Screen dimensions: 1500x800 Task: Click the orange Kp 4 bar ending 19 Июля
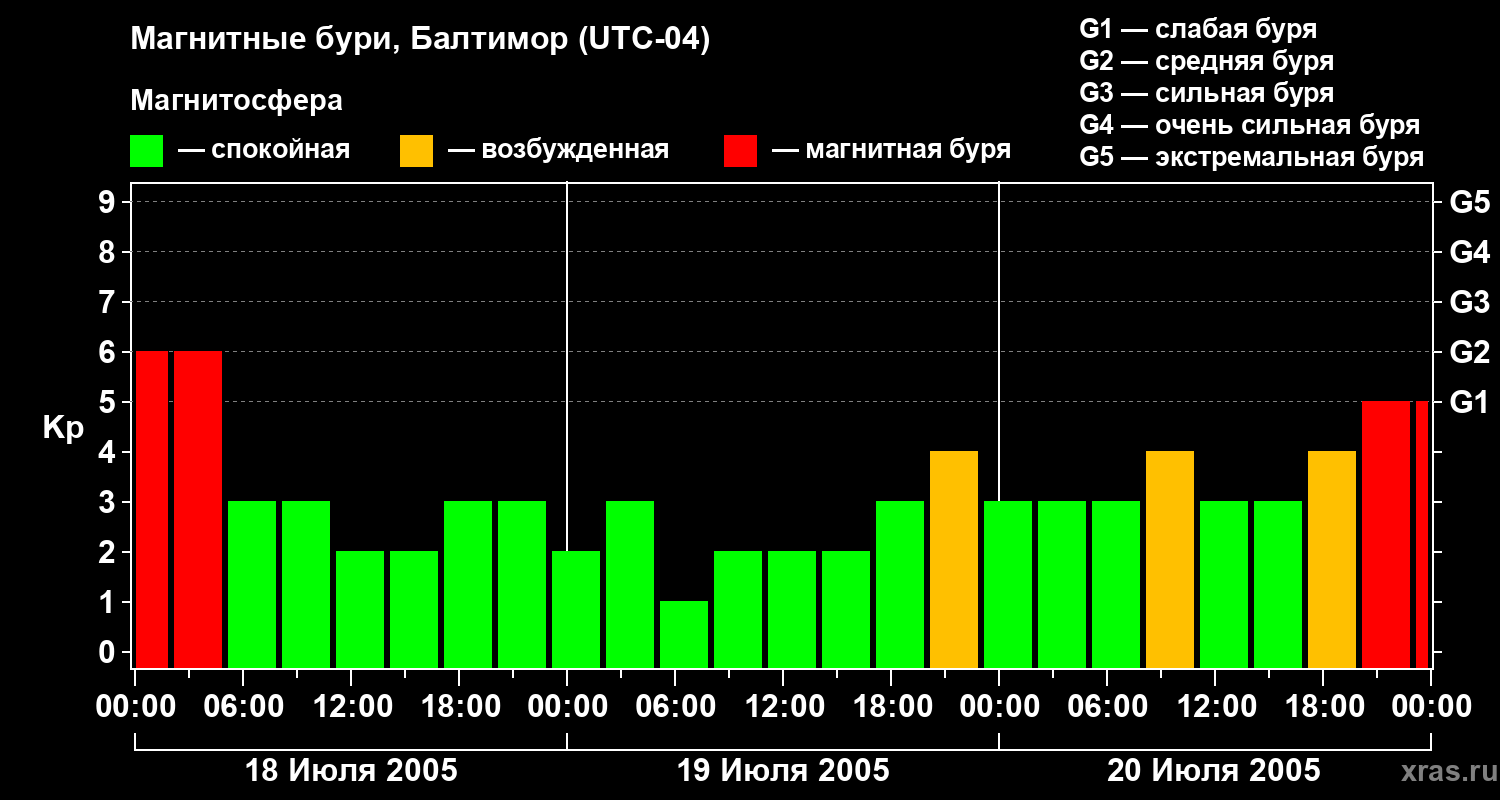[954, 560]
